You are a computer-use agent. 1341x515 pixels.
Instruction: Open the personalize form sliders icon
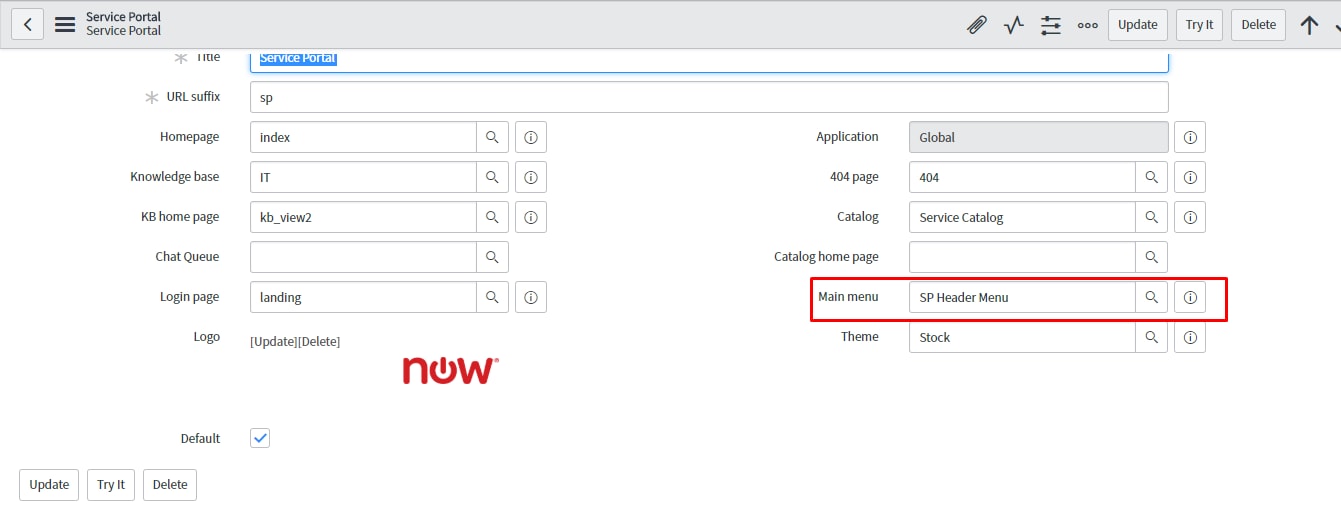click(1051, 25)
